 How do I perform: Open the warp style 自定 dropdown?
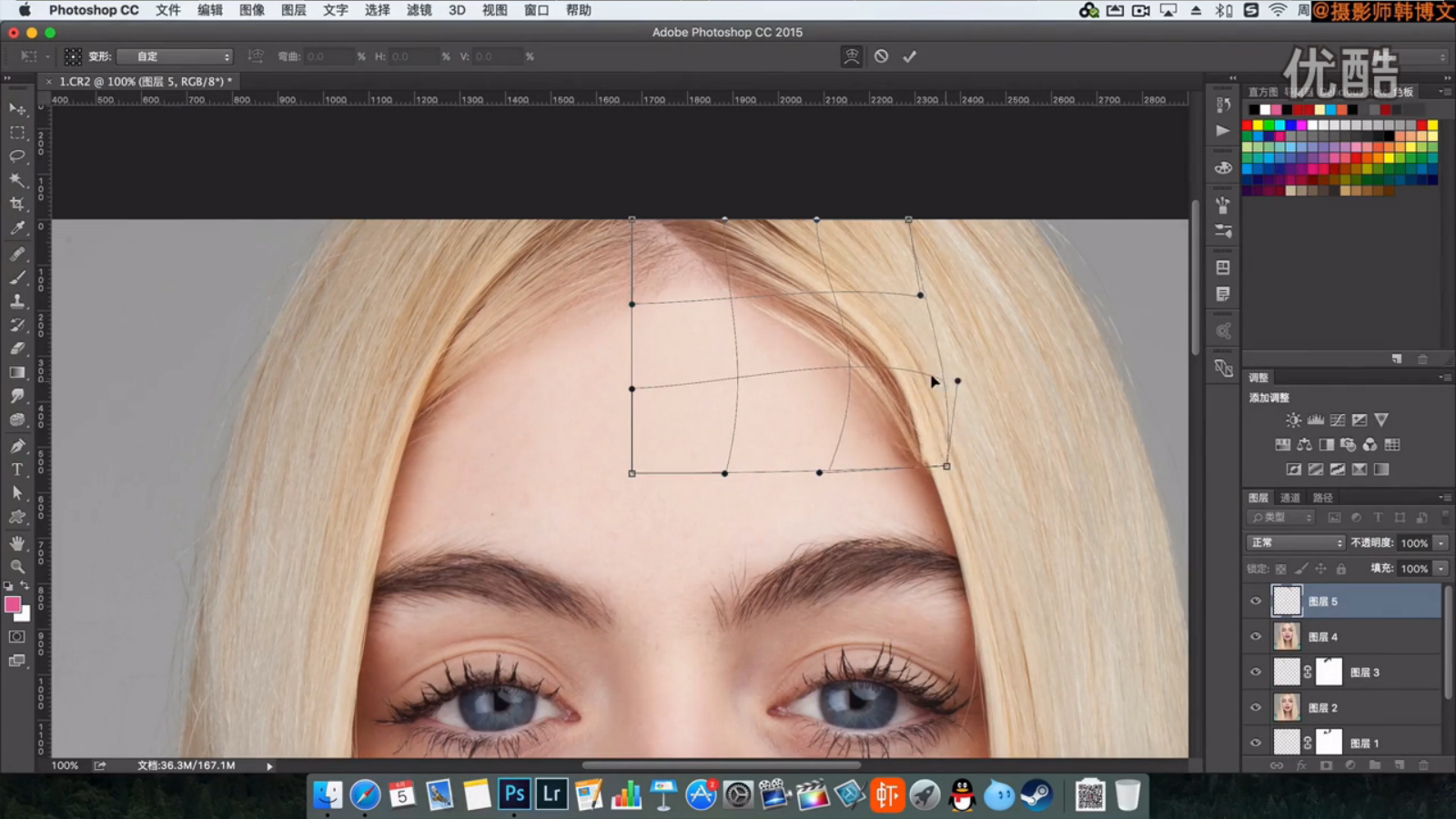175,56
